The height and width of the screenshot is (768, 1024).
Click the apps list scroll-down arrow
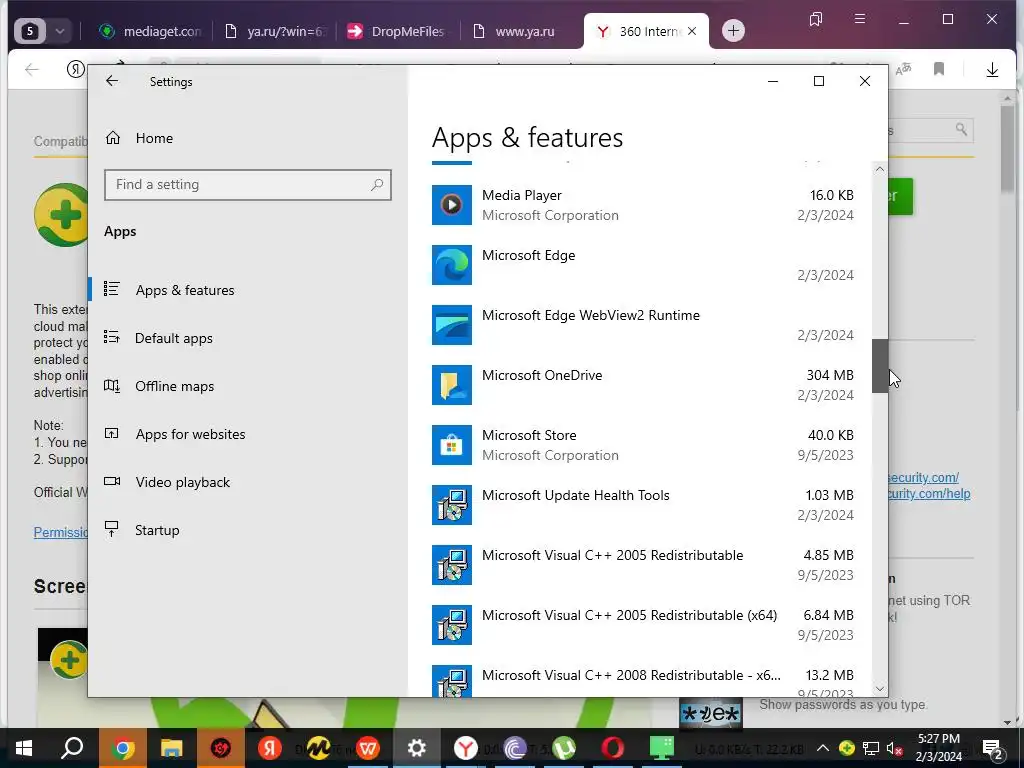[x=880, y=688]
